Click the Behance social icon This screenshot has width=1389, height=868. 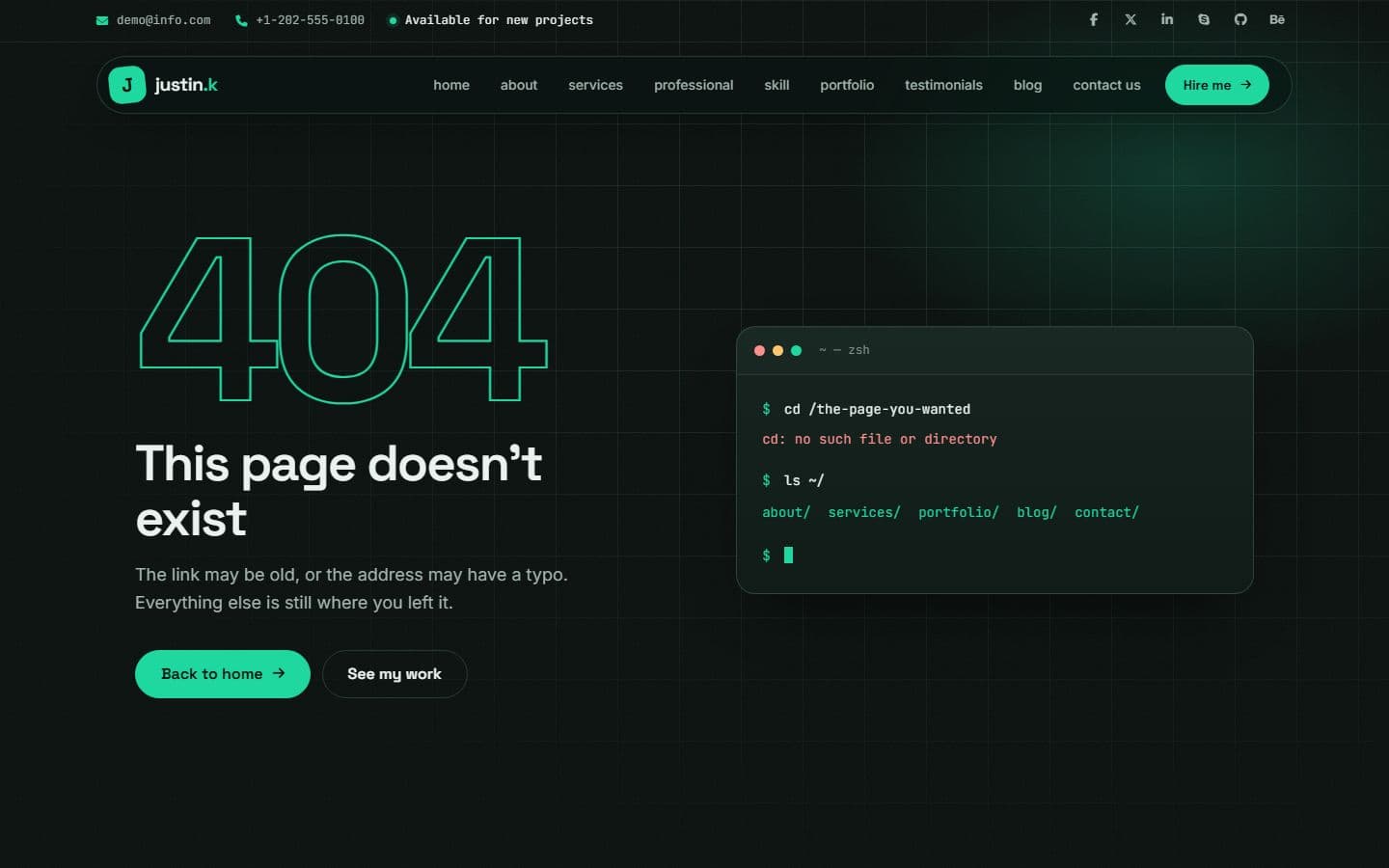pyautogui.click(x=1277, y=19)
